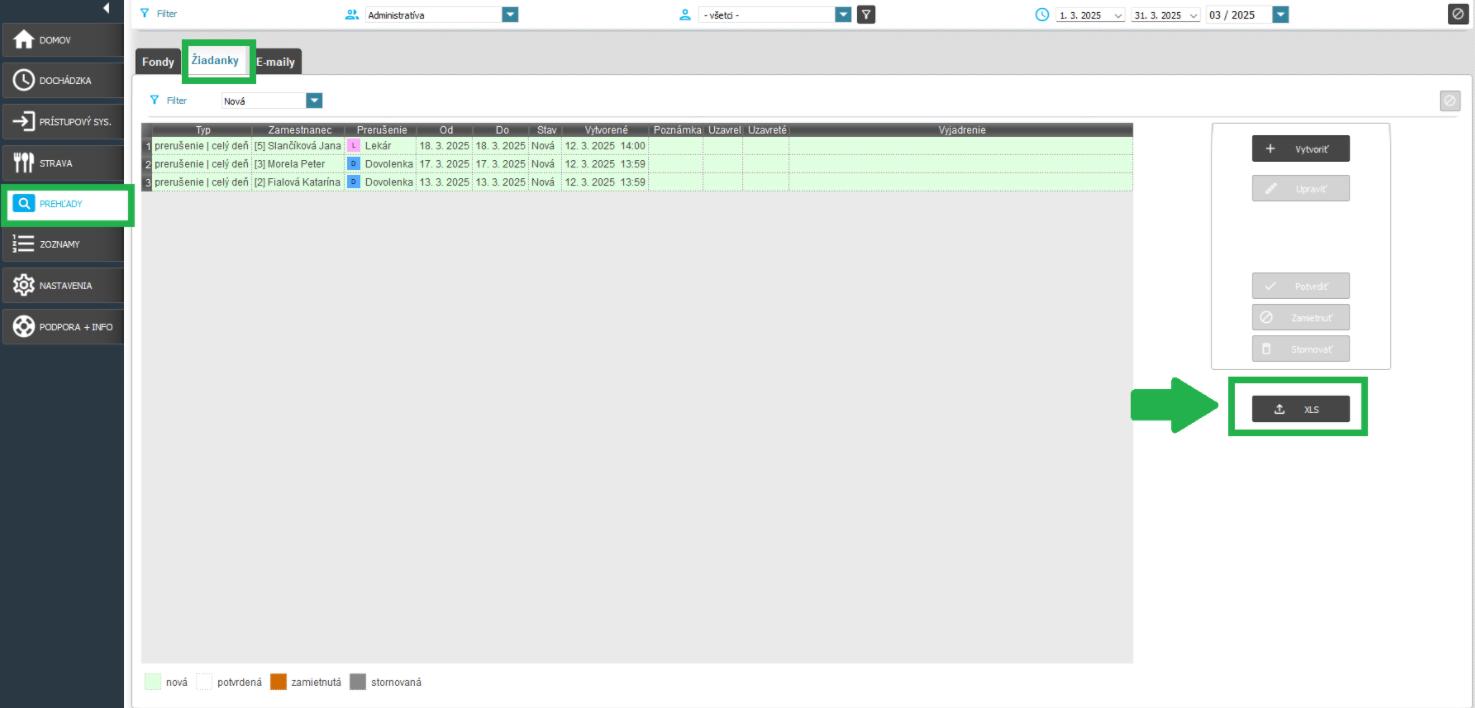Viewport: 1475px width, 708px height.
Task: Click the funnel icon beside employee selector
Action: tap(866, 15)
